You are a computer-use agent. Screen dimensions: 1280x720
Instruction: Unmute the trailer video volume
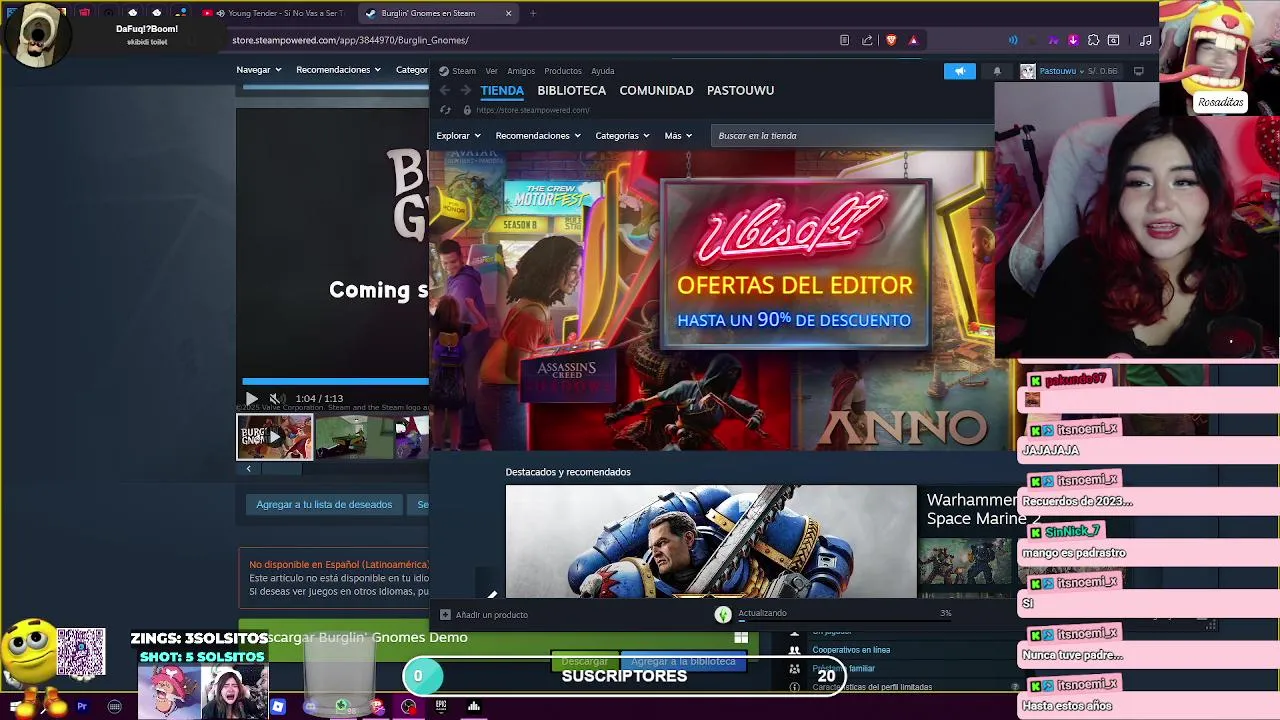click(276, 398)
